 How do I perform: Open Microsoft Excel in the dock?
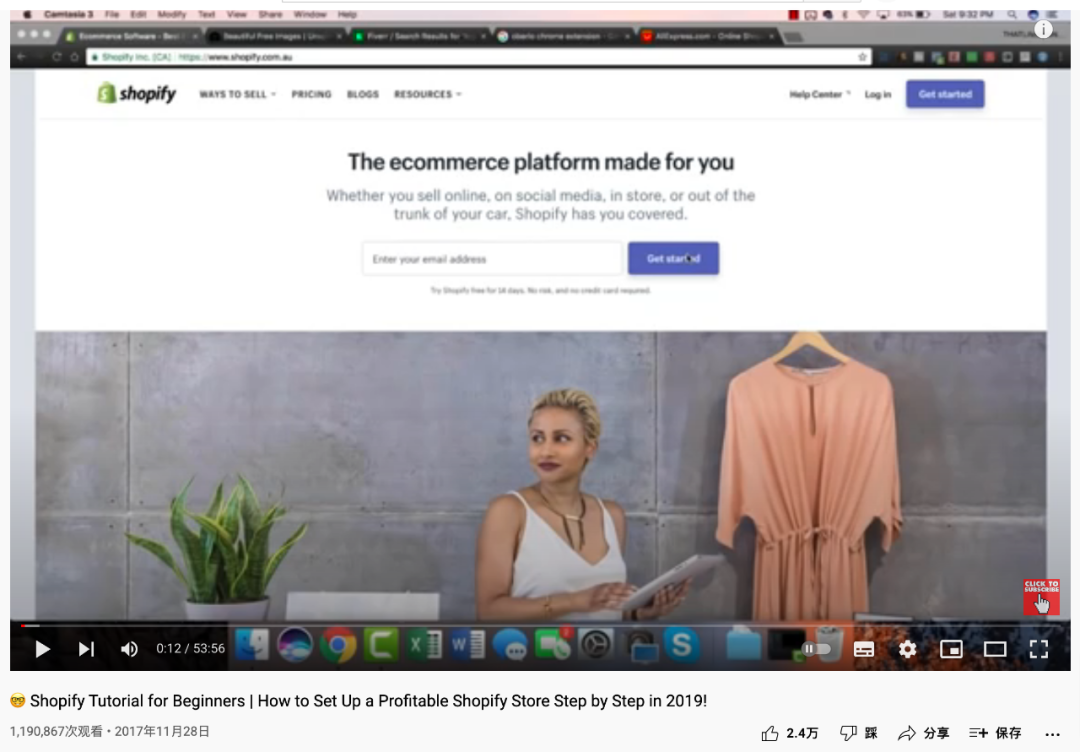(424, 645)
